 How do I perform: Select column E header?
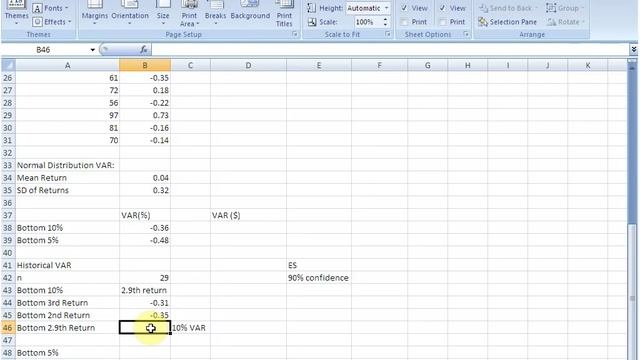click(x=319, y=65)
